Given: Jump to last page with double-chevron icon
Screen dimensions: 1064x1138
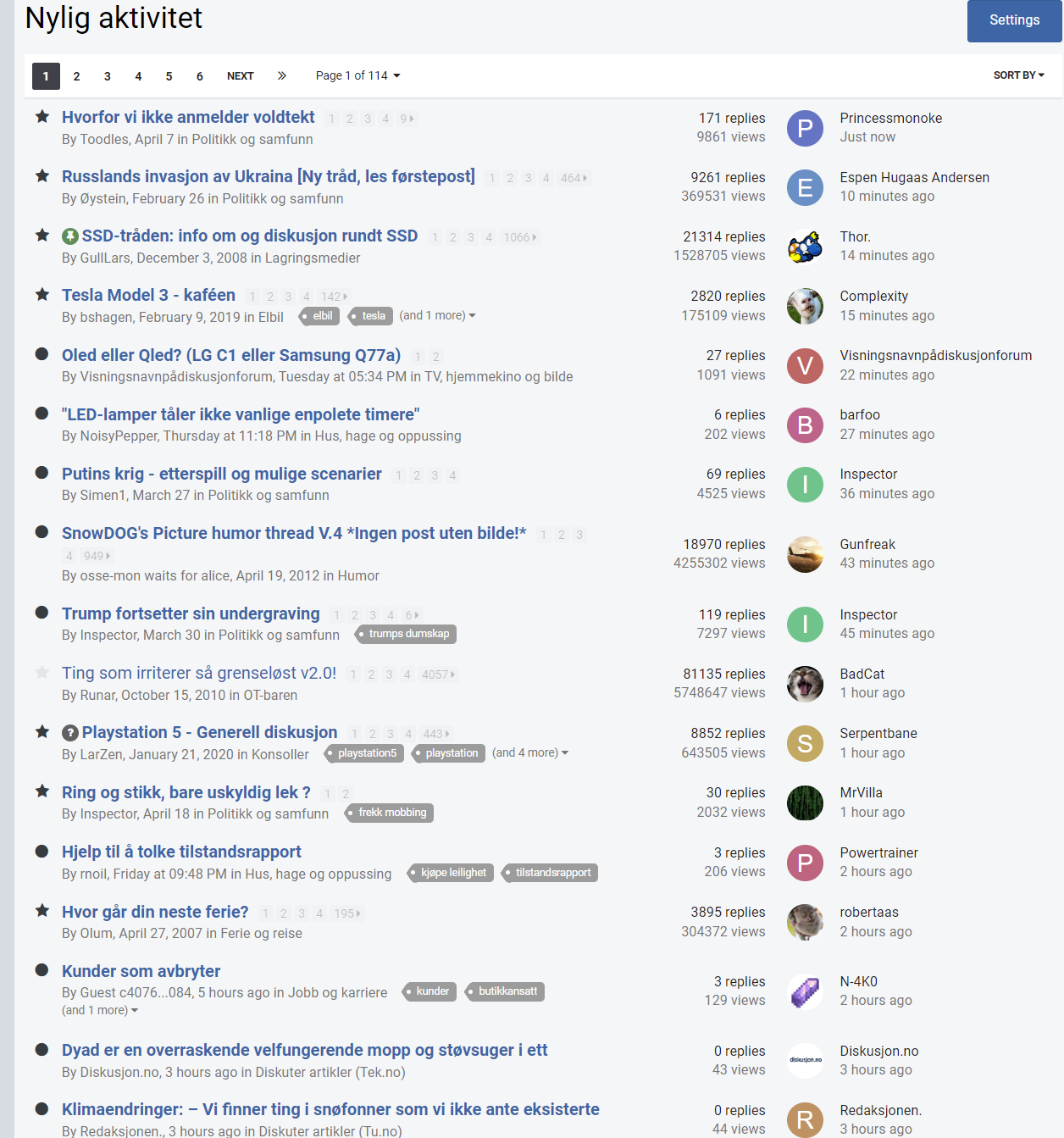Looking at the screenshot, I should coord(282,75).
